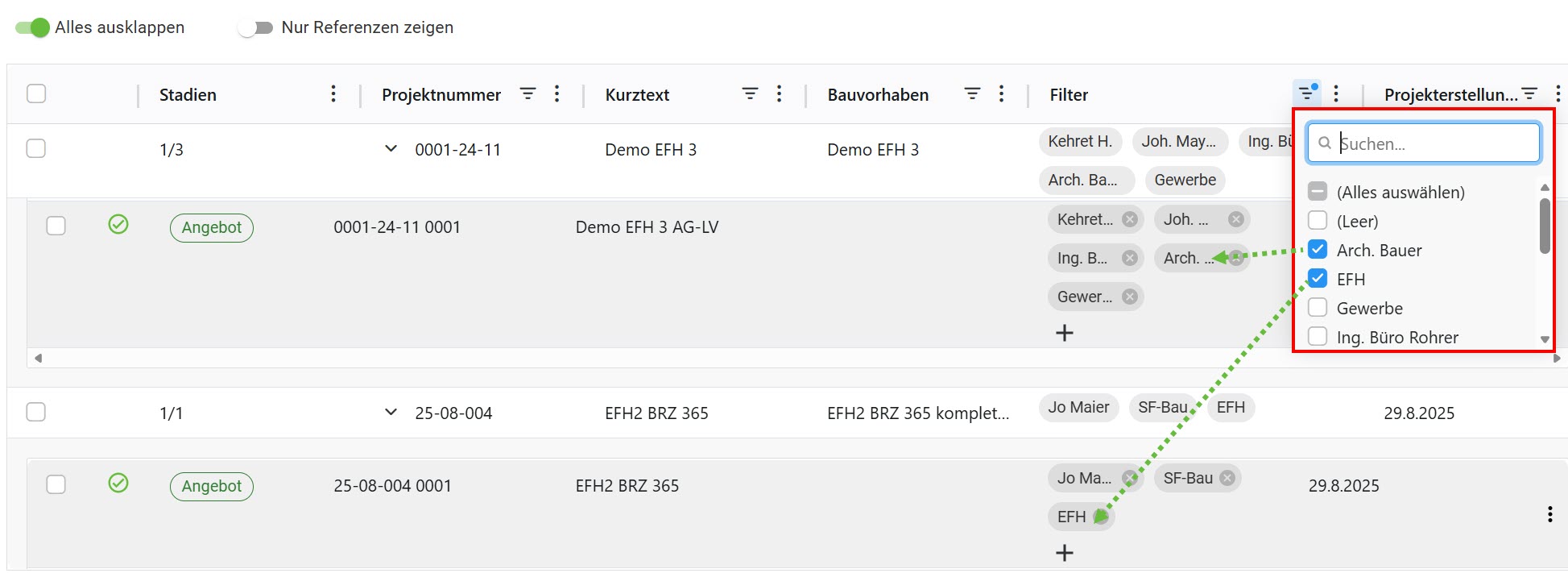1568x573 pixels.
Task: Remove the Gewerbe tag using its X icon
Action: pos(1131,297)
